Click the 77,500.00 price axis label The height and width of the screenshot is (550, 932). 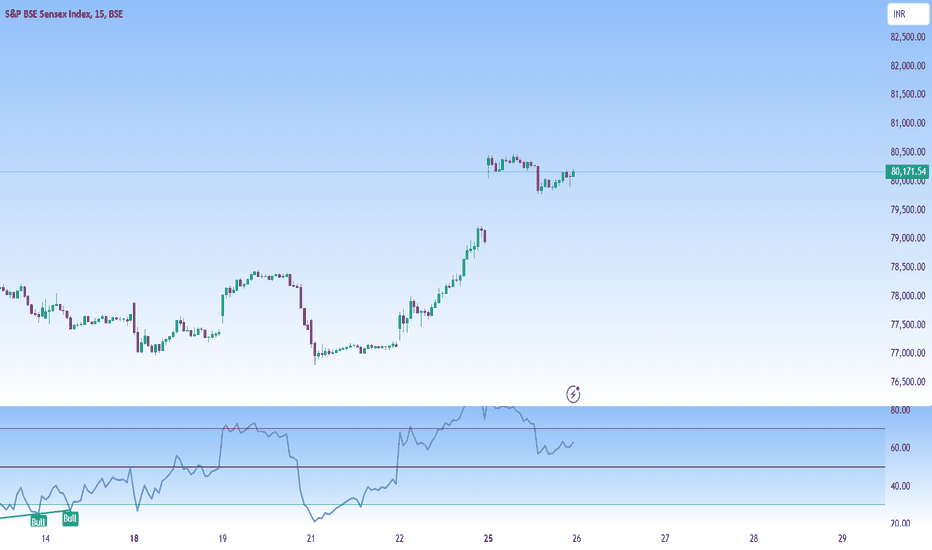pyautogui.click(x=908, y=325)
